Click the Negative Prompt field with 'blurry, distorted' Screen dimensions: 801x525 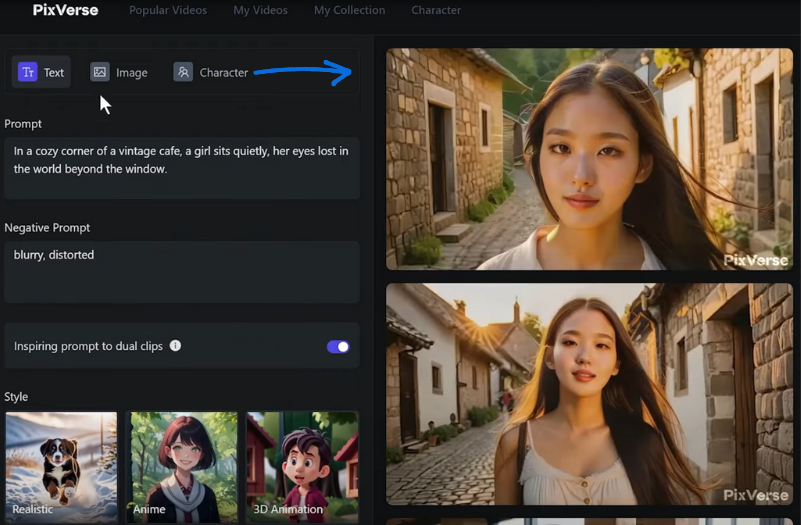coord(182,272)
